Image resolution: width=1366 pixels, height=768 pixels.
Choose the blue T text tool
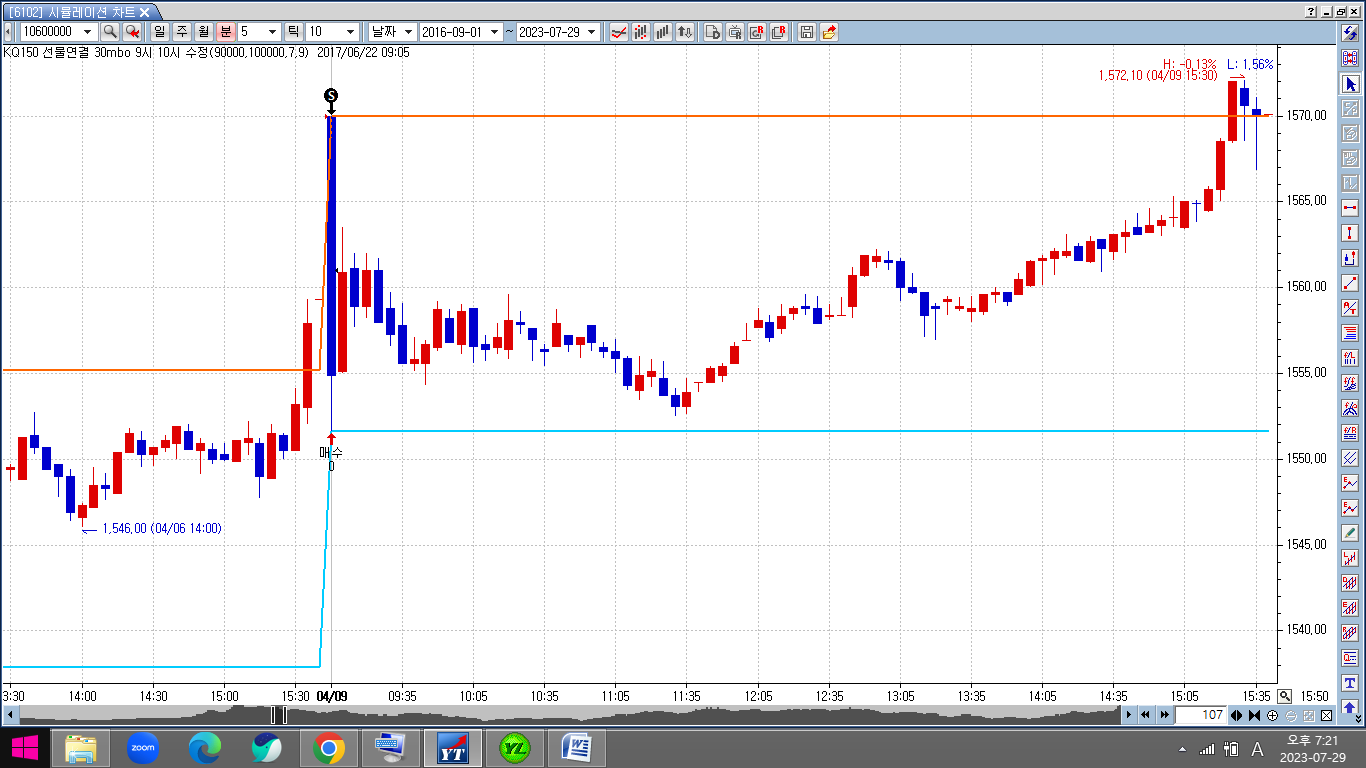pyautogui.click(x=1350, y=683)
